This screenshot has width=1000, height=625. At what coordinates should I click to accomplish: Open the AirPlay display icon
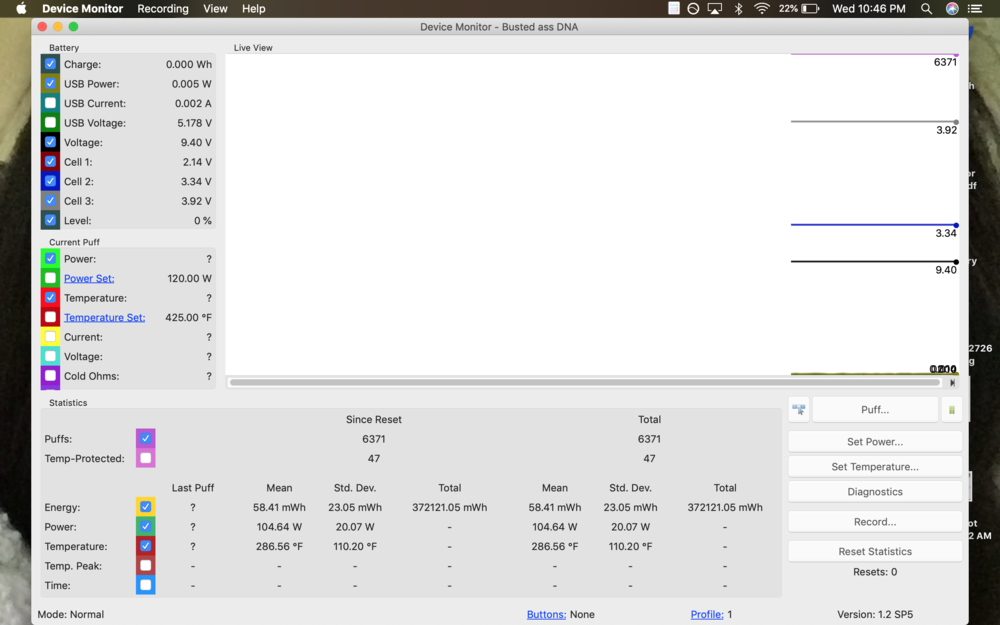(x=715, y=9)
